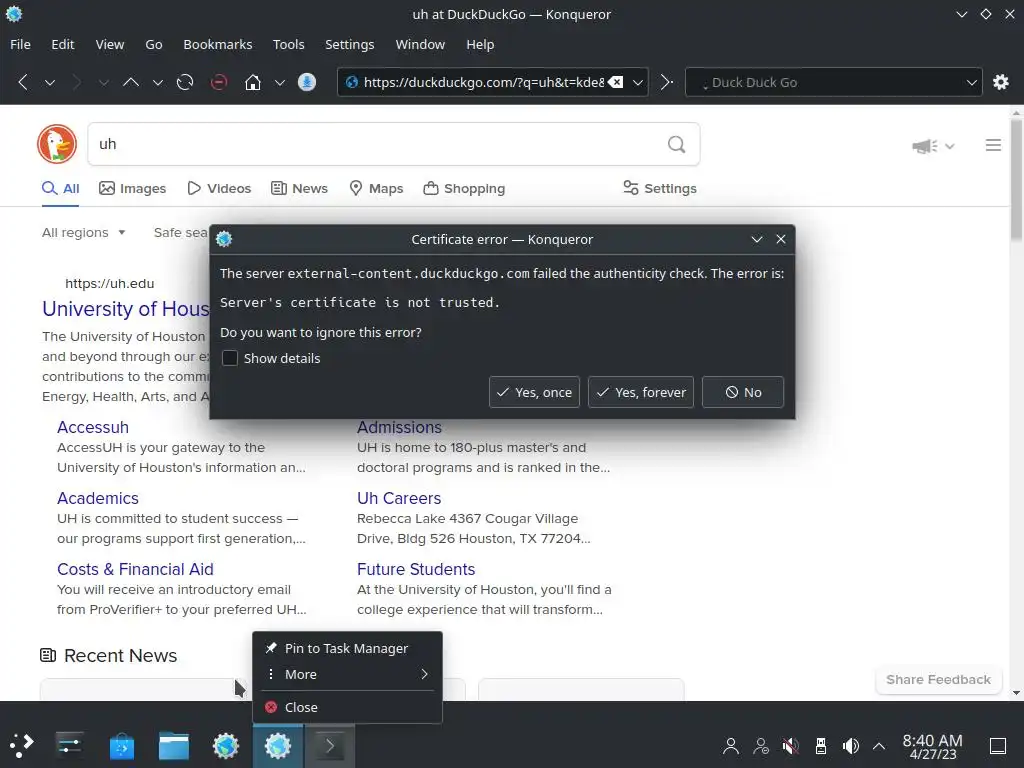Open the File menu
The height and width of the screenshot is (768, 1024).
coord(20,44)
